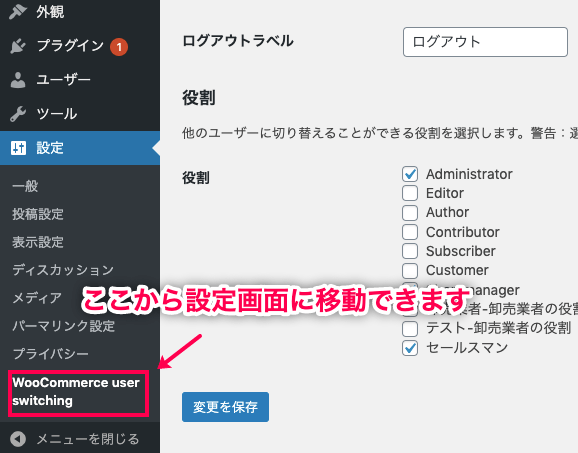Check the Author role checkbox
The image size is (578, 453).
point(410,213)
